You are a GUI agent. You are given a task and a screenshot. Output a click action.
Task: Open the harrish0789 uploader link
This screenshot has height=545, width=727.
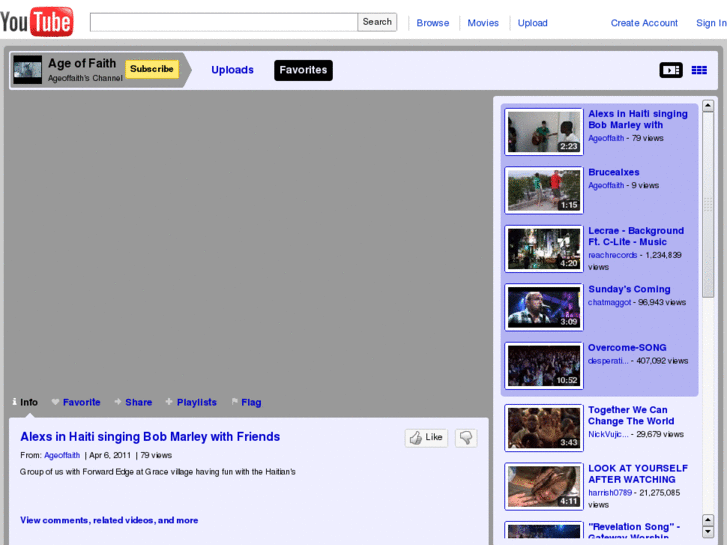[x=610, y=493]
